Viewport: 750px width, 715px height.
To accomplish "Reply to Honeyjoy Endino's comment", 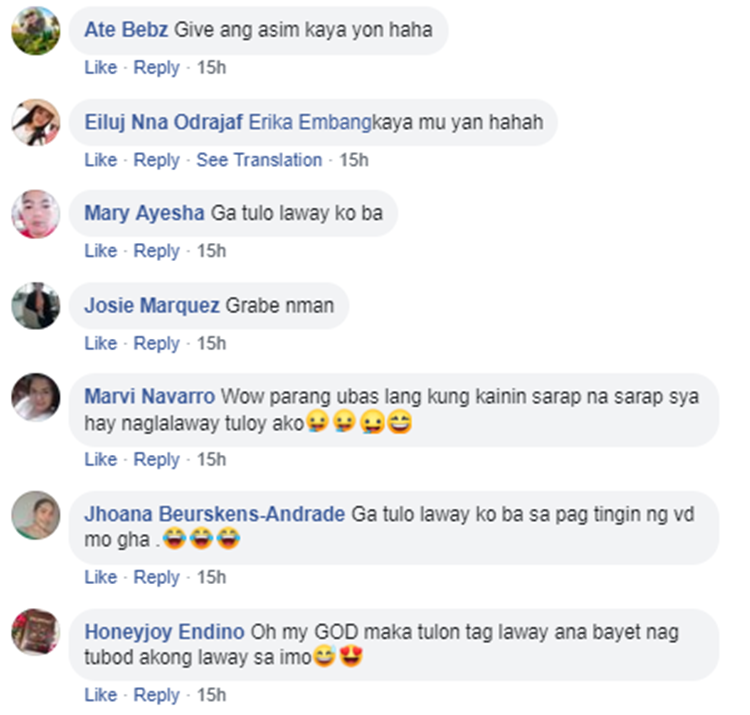I will point(156,695).
